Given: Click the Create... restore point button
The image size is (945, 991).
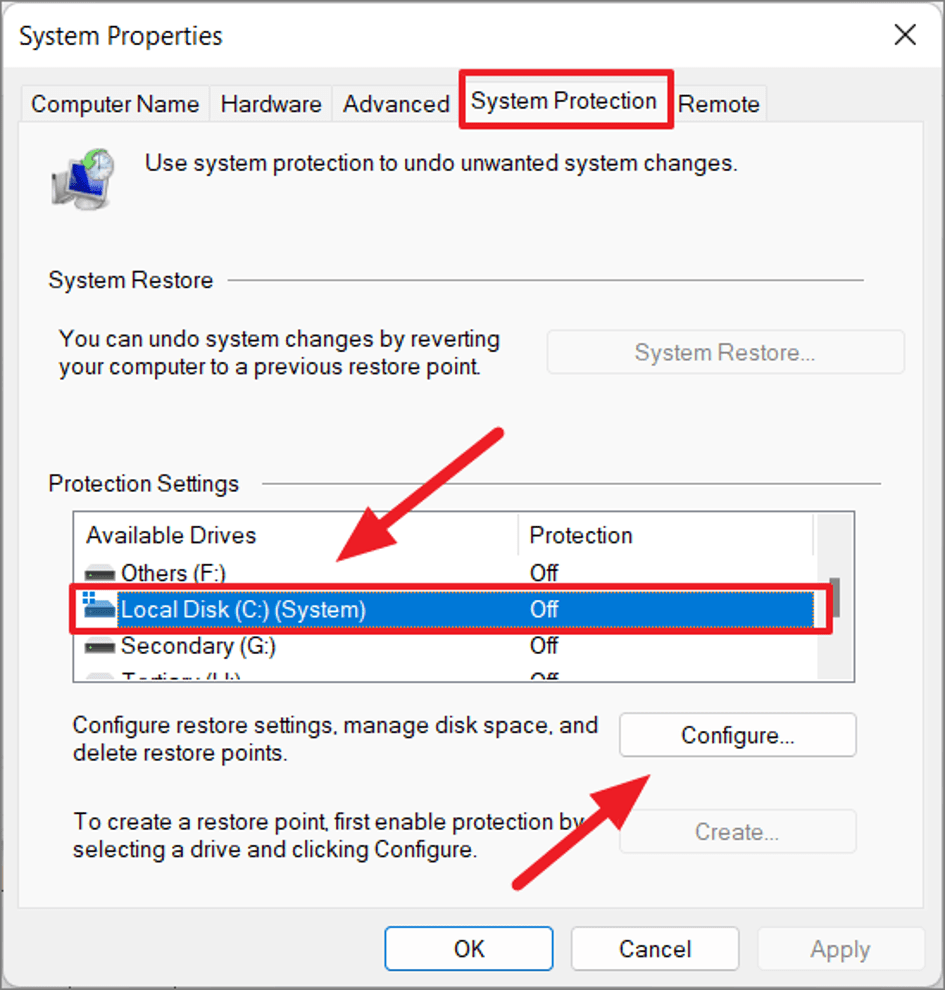Looking at the screenshot, I should [x=737, y=831].
